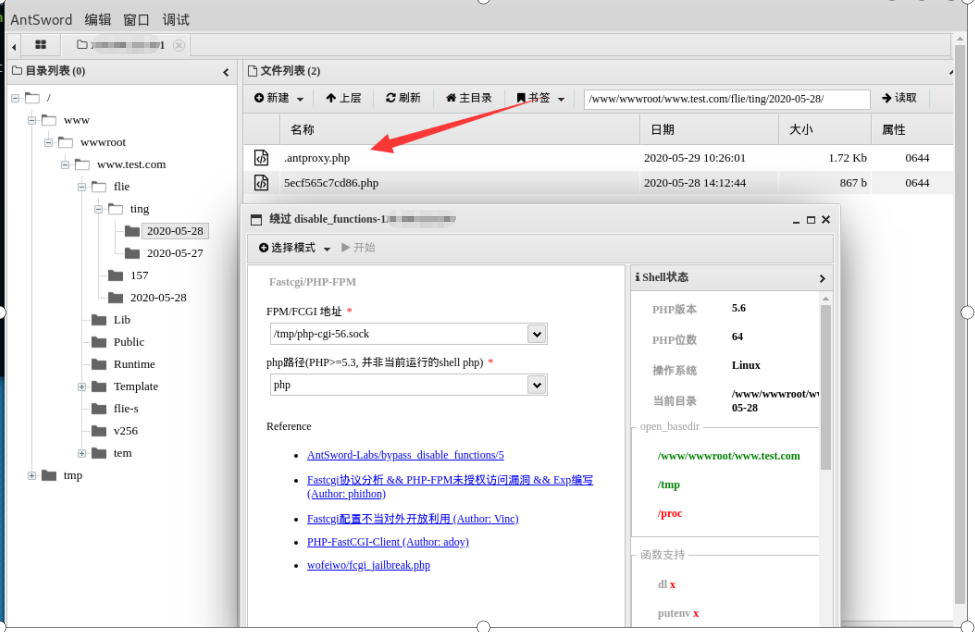The width and height of the screenshot is (975, 632).
Task: Click inside the file path input field
Action: tap(730, 98)
